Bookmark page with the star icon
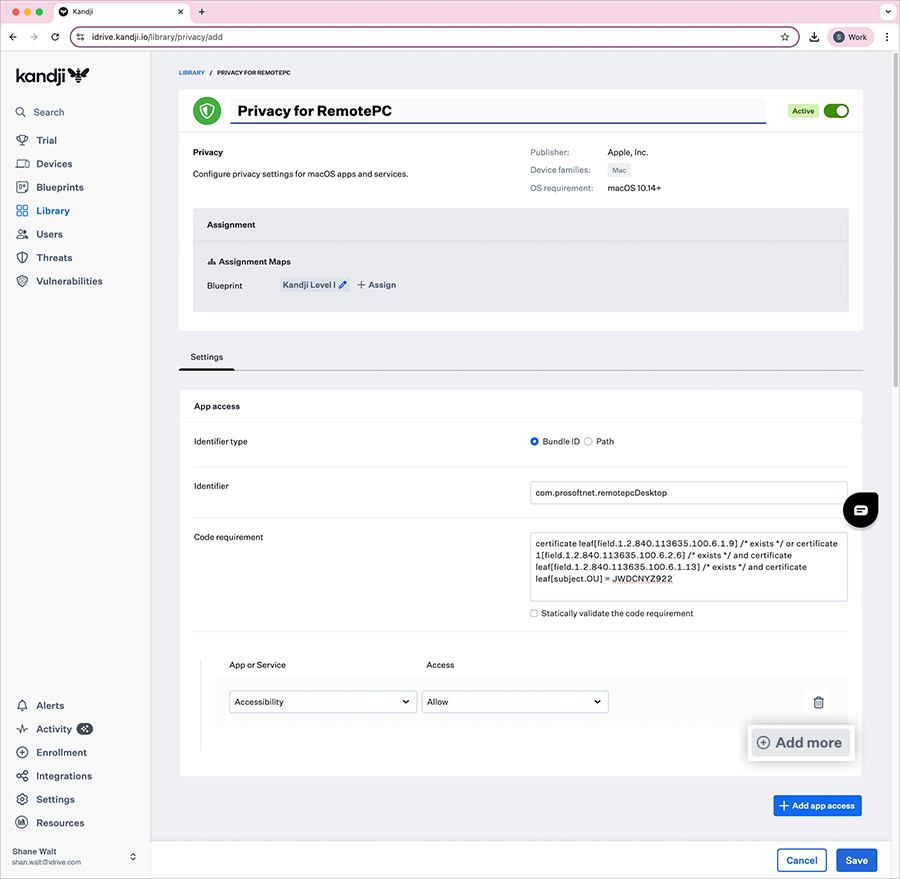Image resolution: width=900 pixels, height=879 pixels. tap(785, 37)
